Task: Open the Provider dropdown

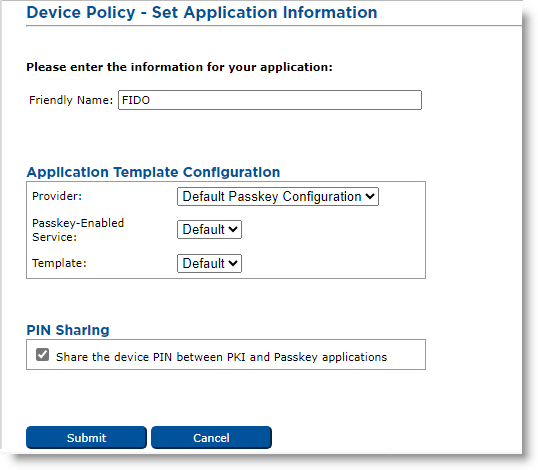Action: (x=278, y=197)
